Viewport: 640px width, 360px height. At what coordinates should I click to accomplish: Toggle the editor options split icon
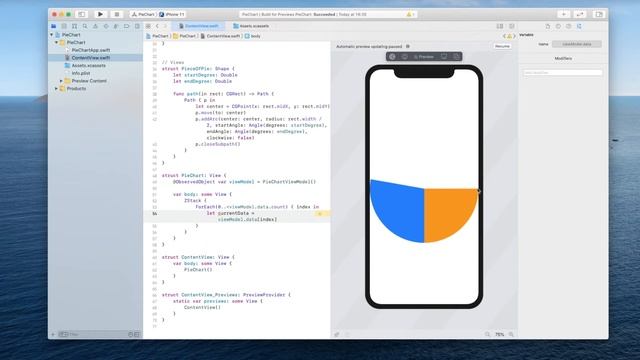(500, 26)
